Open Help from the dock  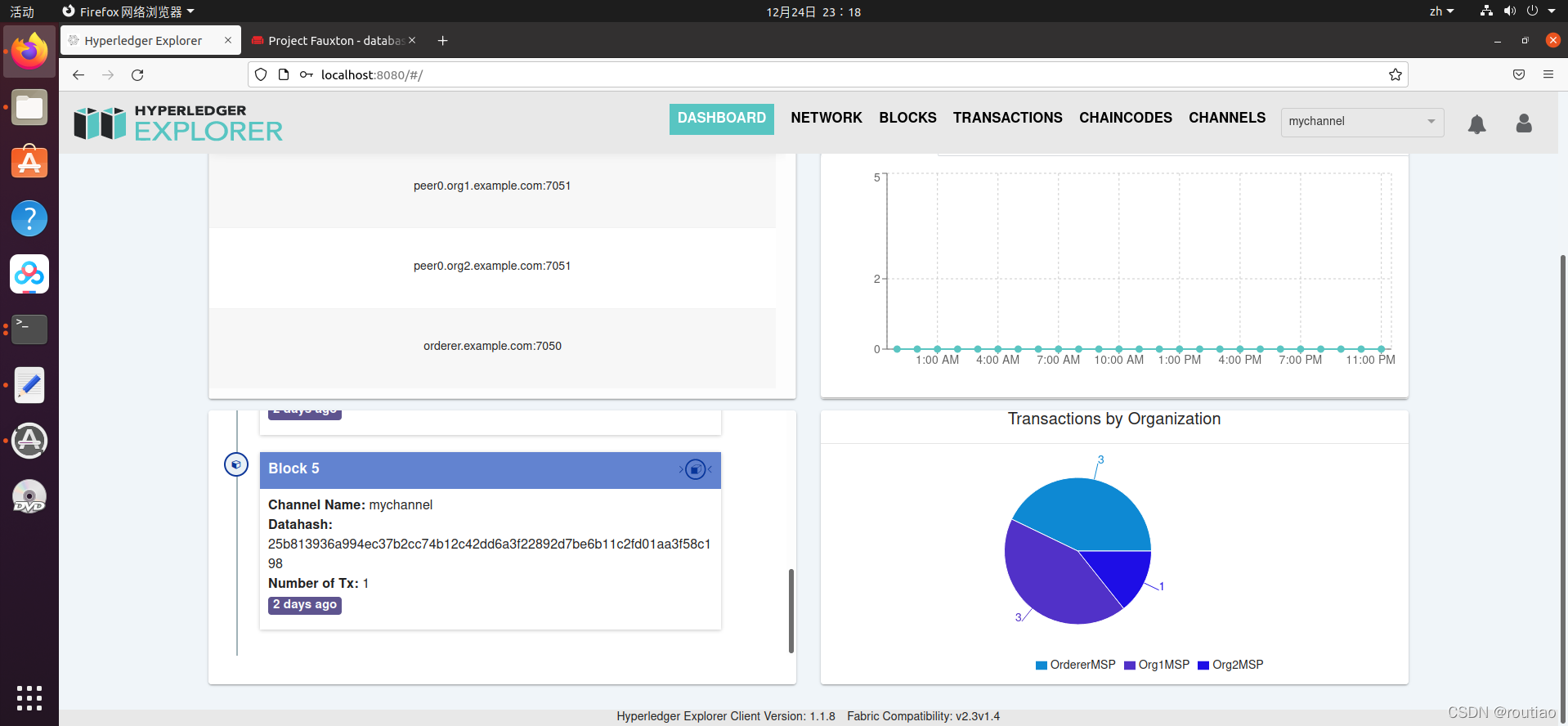coord(29,218)
